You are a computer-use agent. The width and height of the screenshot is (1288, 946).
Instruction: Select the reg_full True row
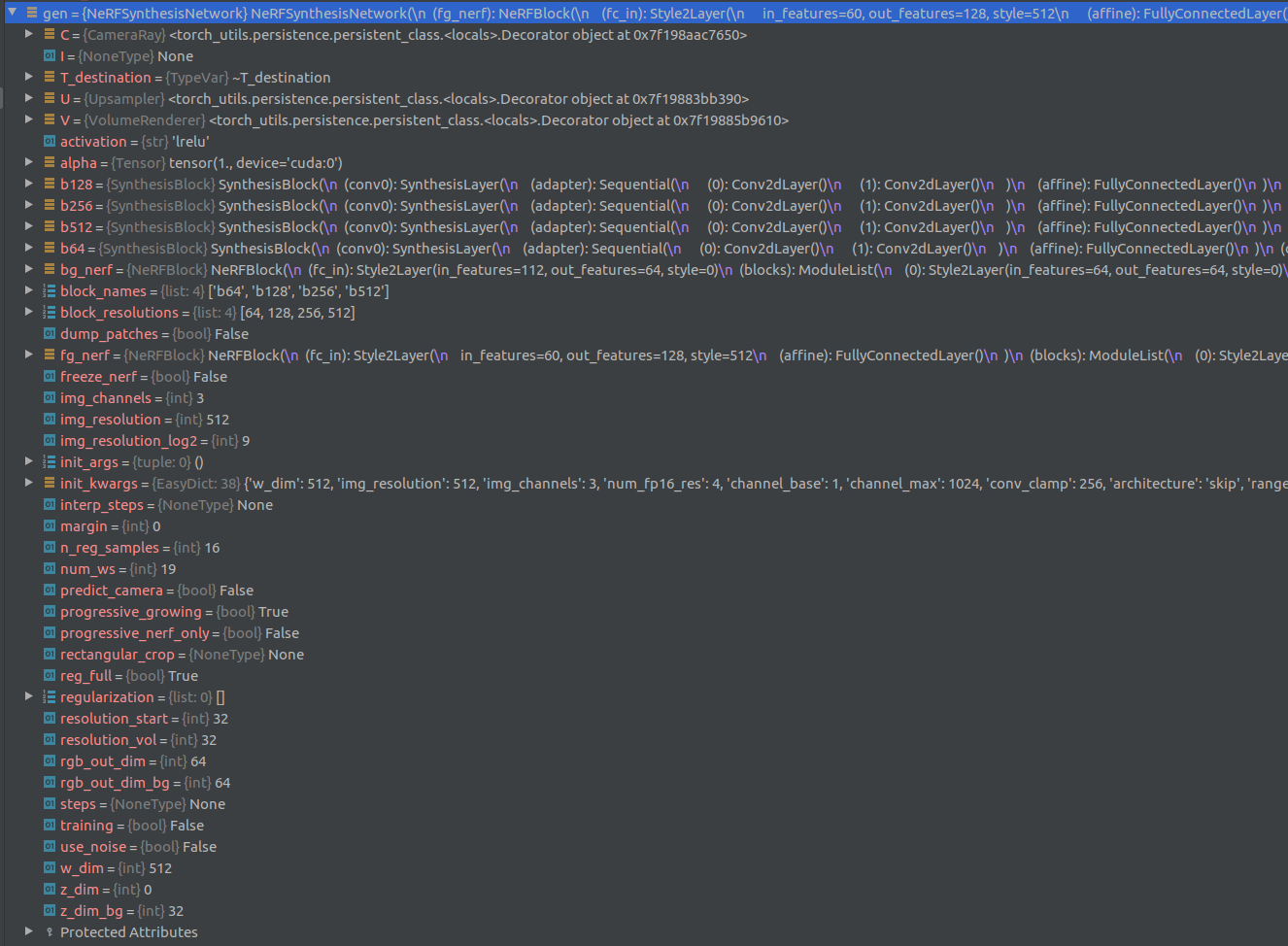[644, 675]
